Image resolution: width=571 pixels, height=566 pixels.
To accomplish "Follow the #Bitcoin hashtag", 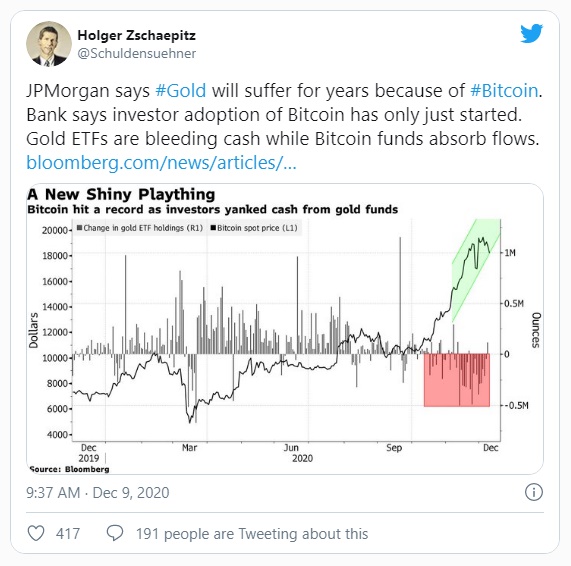I will (504, 90).
